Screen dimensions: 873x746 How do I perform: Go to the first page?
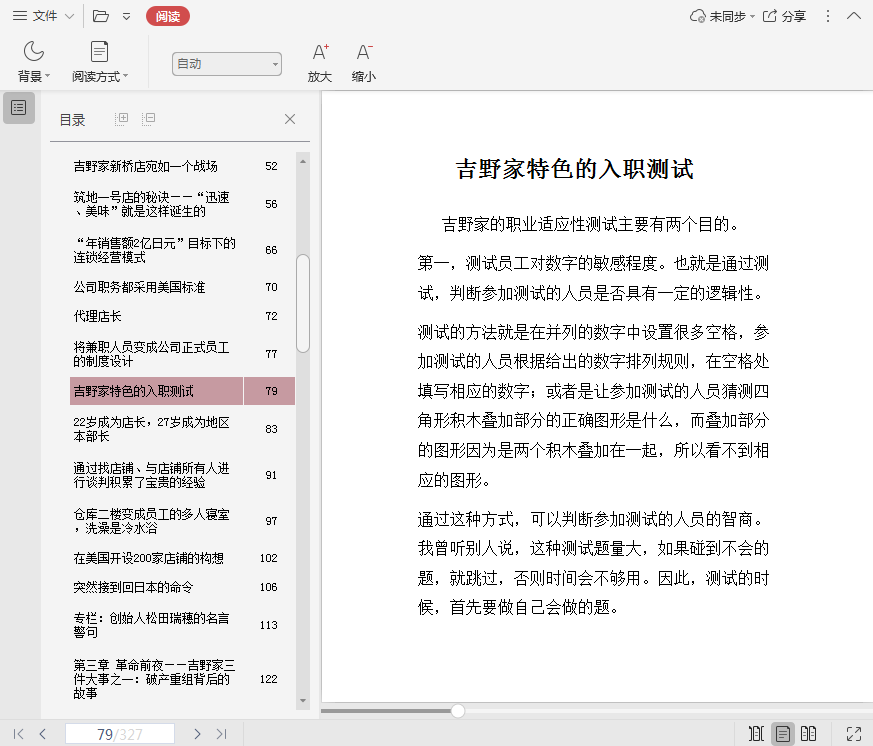pos(18,734)
